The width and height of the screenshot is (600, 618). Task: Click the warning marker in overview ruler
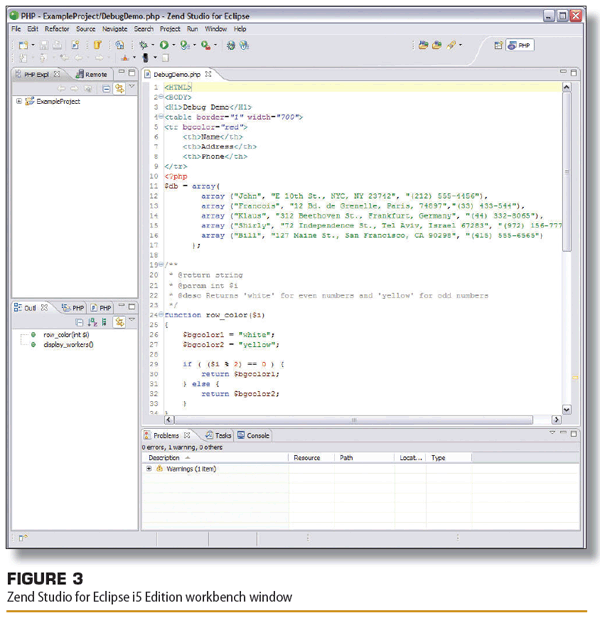click(575, 378)
